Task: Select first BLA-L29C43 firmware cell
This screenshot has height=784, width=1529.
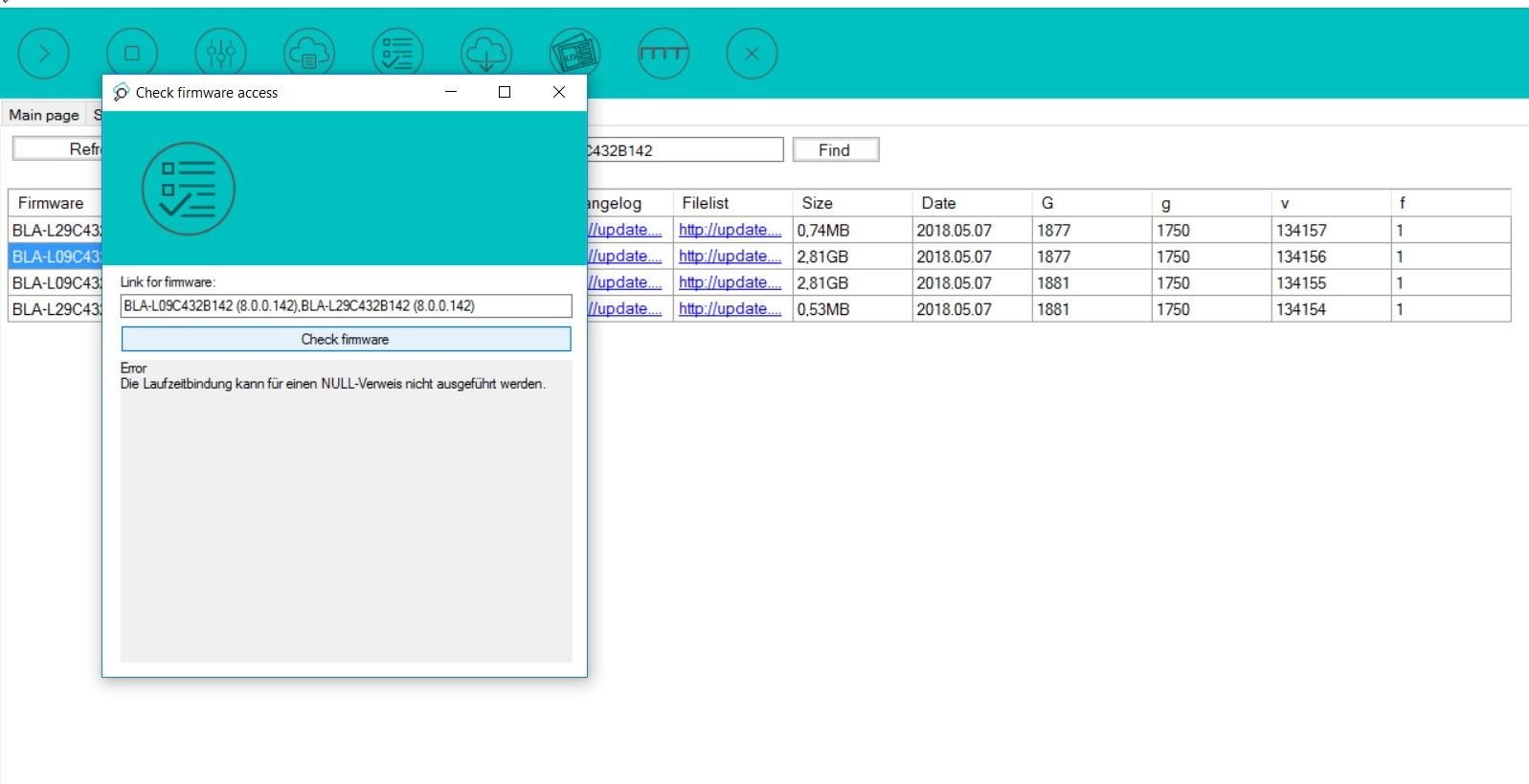Action: tap(56, 230)
